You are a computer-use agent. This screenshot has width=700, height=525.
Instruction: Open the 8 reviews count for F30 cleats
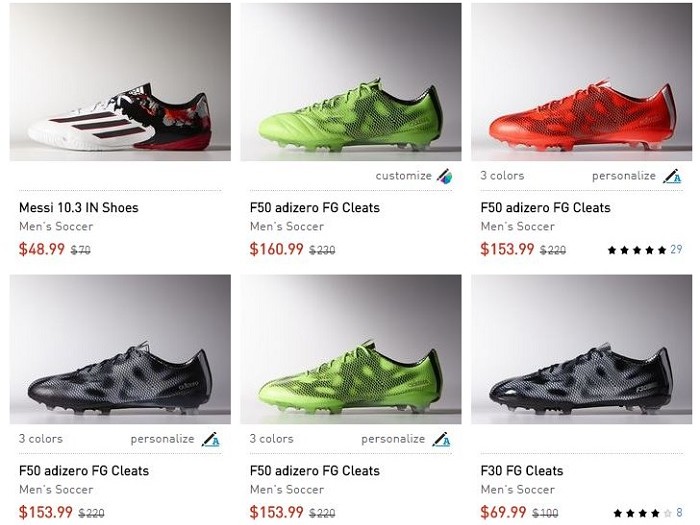coord(680,513)
